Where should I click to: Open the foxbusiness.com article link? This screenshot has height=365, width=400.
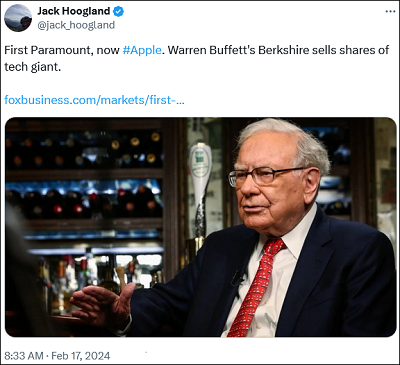coord(94,100)
